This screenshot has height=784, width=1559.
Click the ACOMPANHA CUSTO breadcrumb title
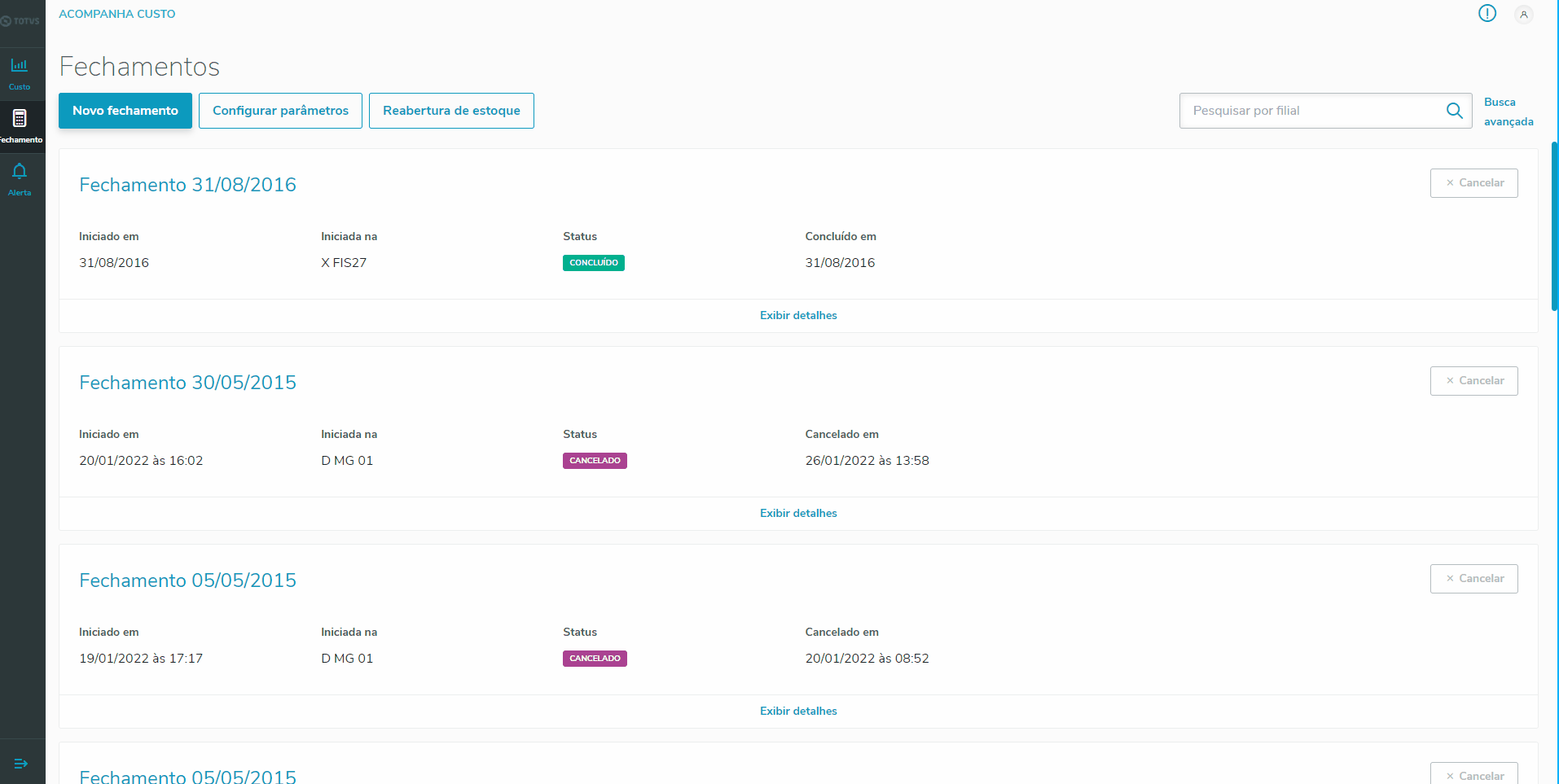(x=117, y=14)
